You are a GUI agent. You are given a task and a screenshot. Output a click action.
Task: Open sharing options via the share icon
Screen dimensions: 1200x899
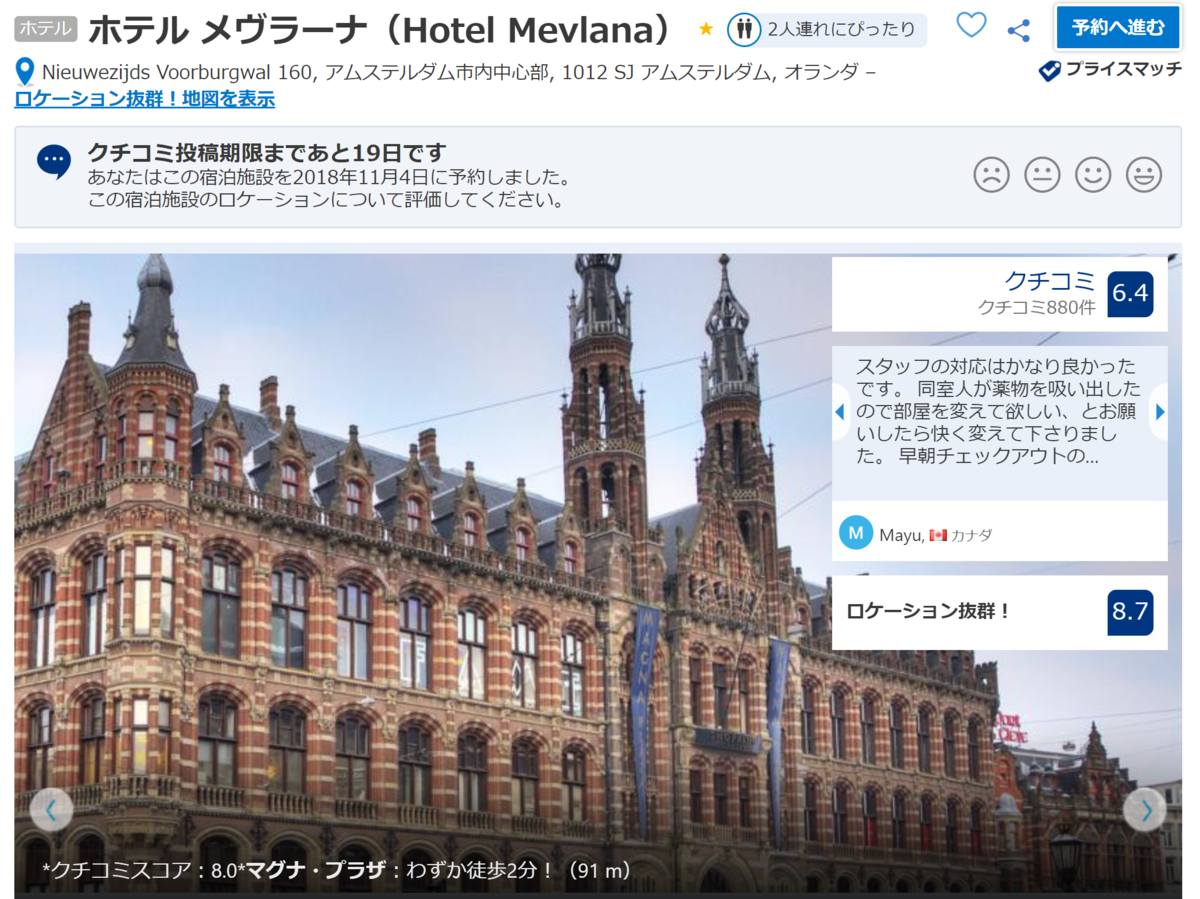1018,28
